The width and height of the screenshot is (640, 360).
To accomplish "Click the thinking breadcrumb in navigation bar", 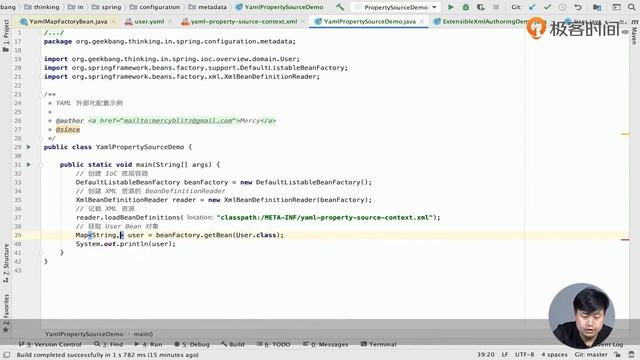I will pos(42,7).
